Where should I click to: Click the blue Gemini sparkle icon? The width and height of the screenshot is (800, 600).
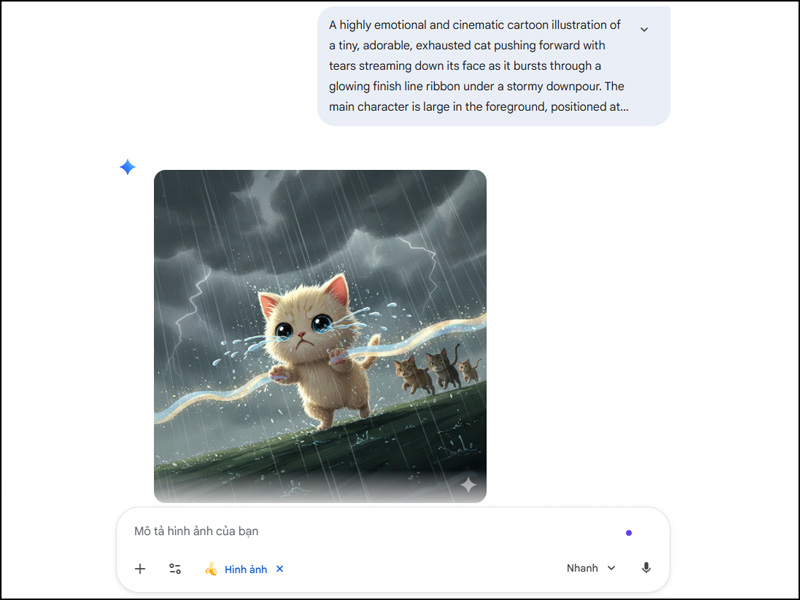(x=128, y=167)
